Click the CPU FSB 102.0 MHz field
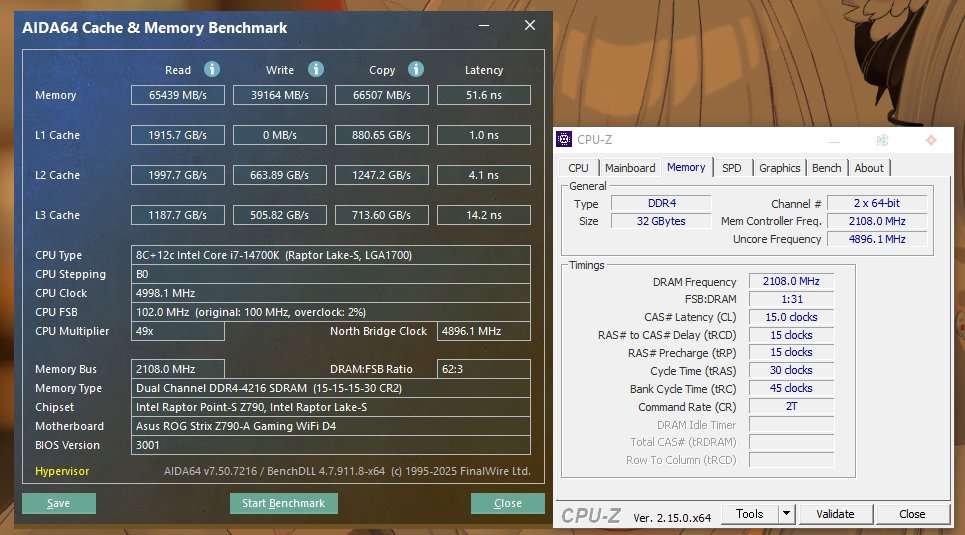The height and width of the screenshot is (535, 965). pos(330,312)
